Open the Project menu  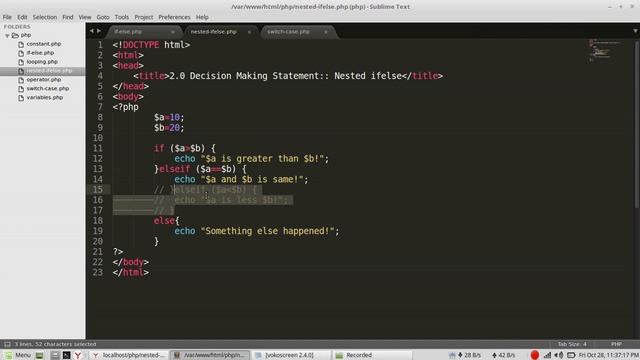pyautogui.click(x=144, y=17)
